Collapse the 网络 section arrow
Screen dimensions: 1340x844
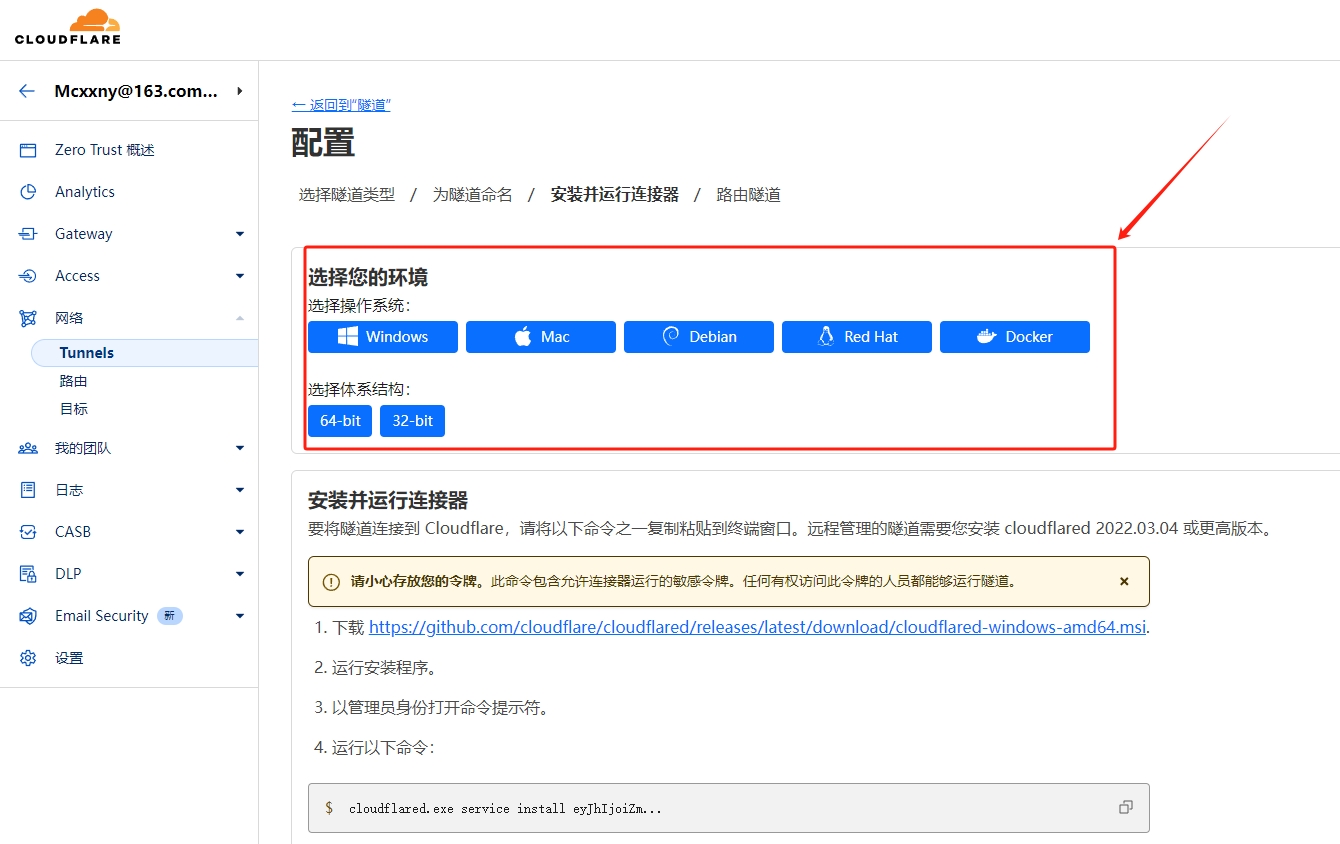[240, 318]
